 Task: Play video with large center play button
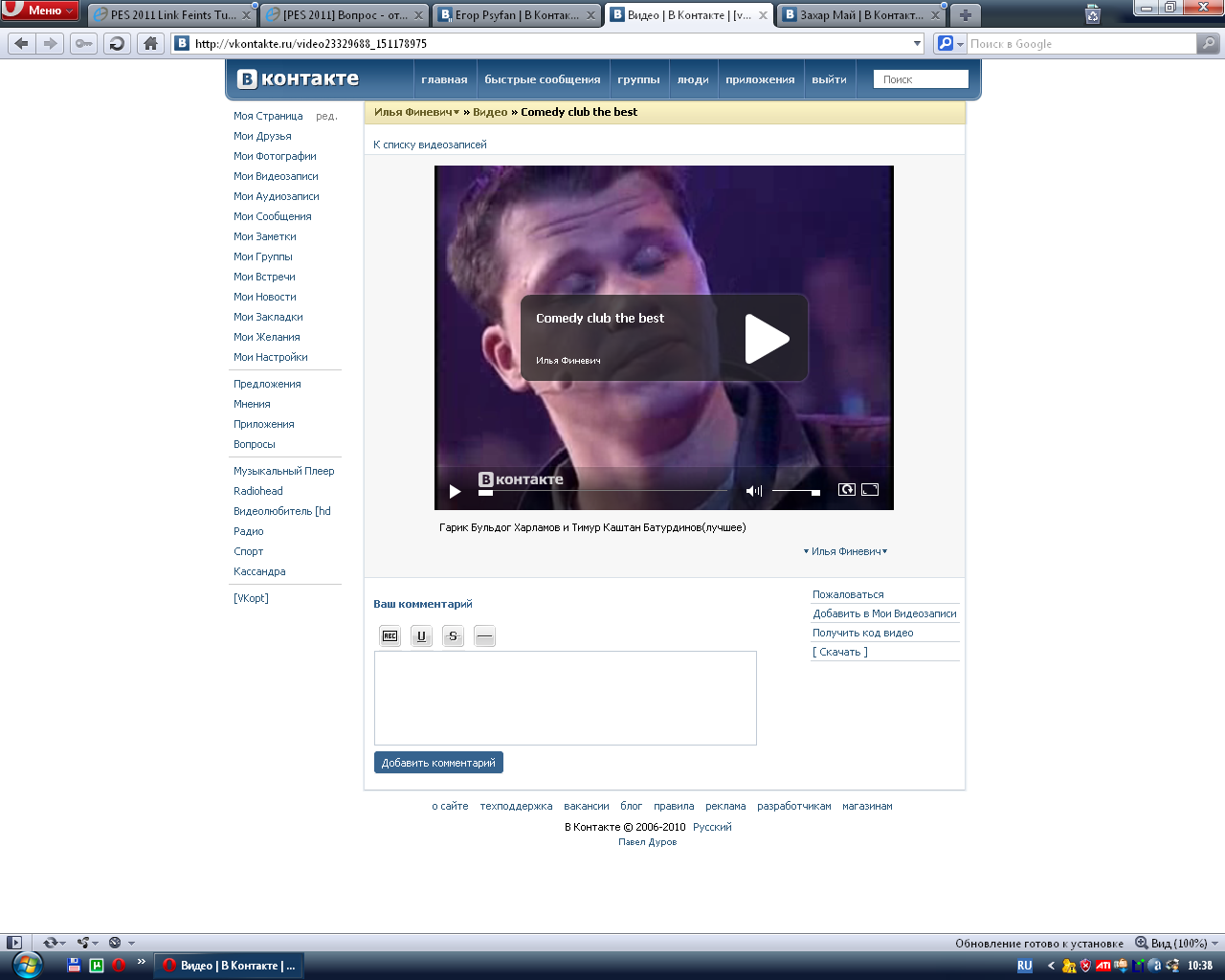(x=767, y=339)
